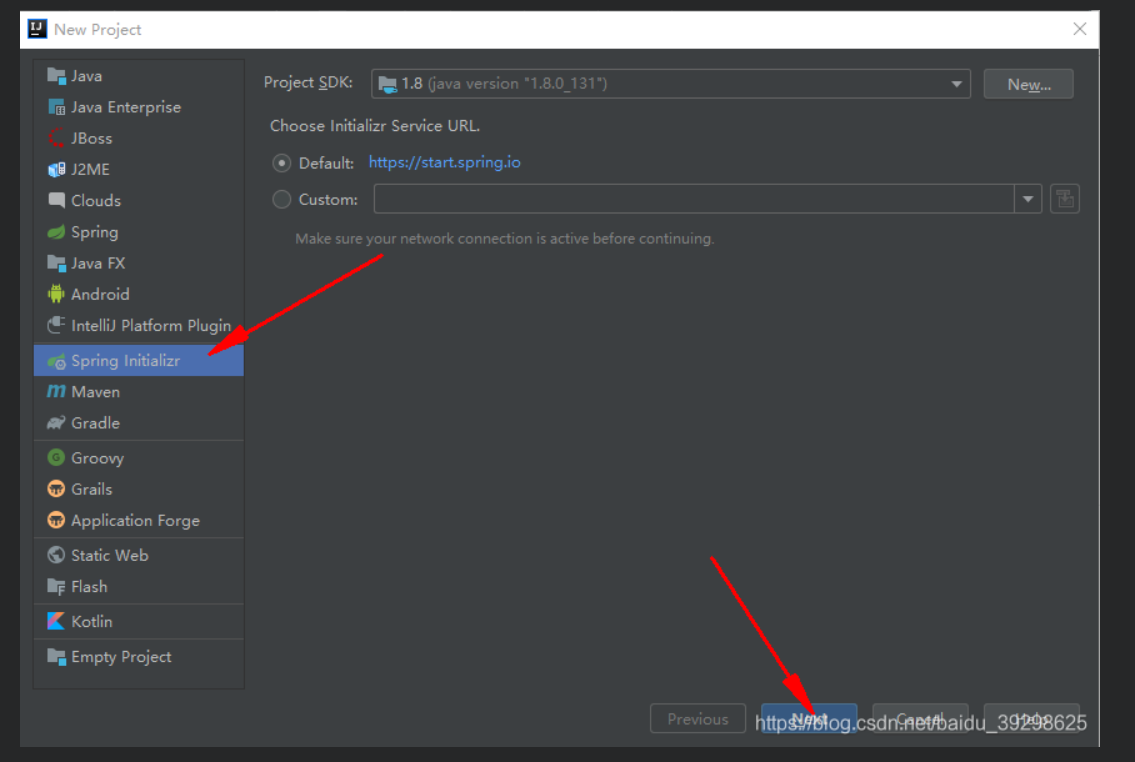1135x762 pixels.
Task: Click the Next button
Action: pos(809,719)
